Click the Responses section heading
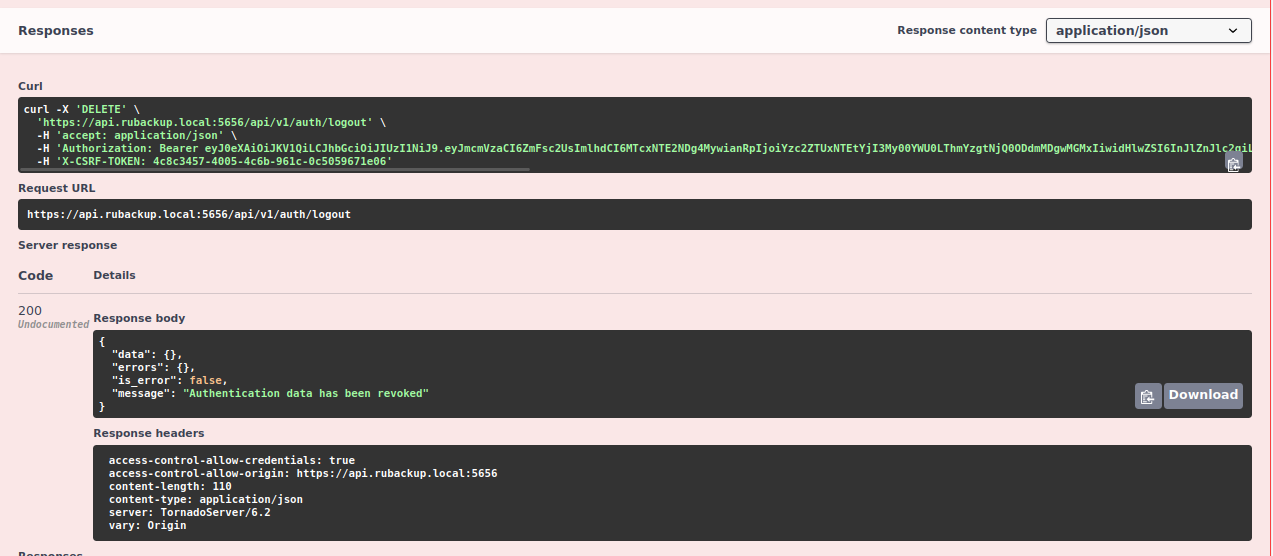Screen dimensions: 1273x556 tap(56, 31)
